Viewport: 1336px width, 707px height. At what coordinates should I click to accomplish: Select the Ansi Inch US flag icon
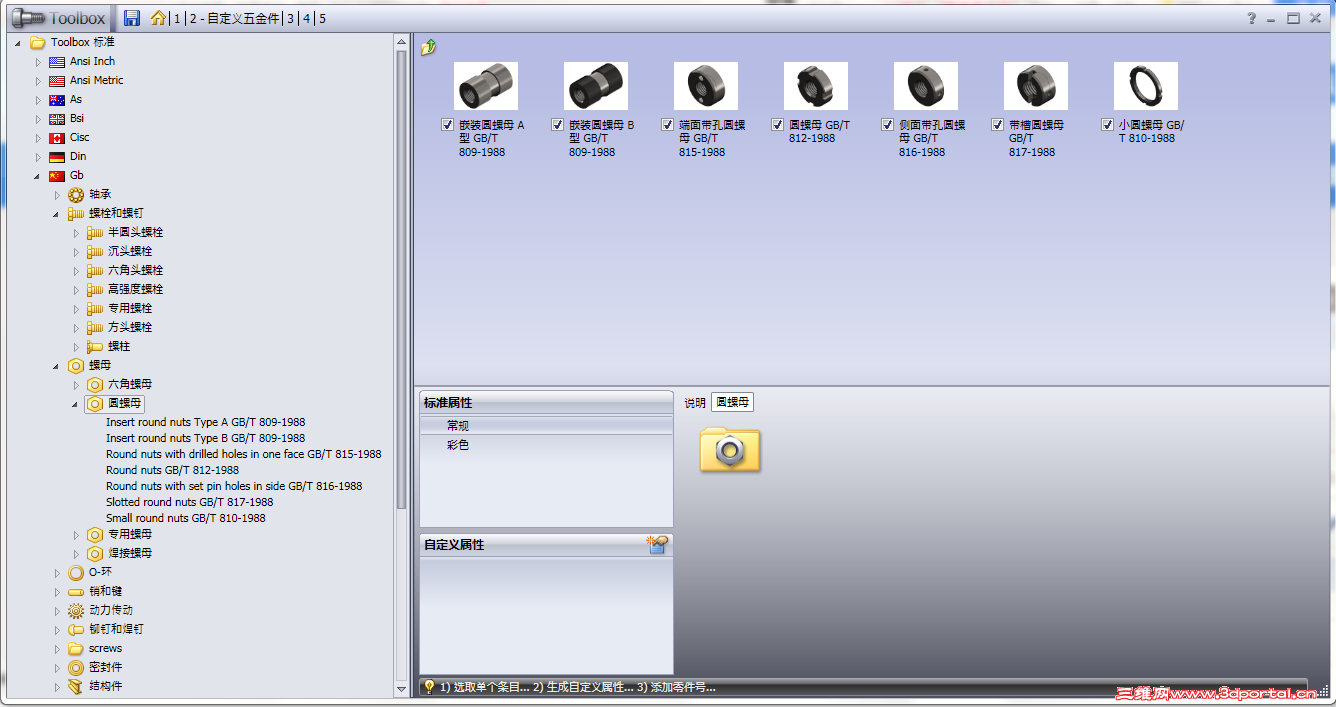tap(57, 62)
